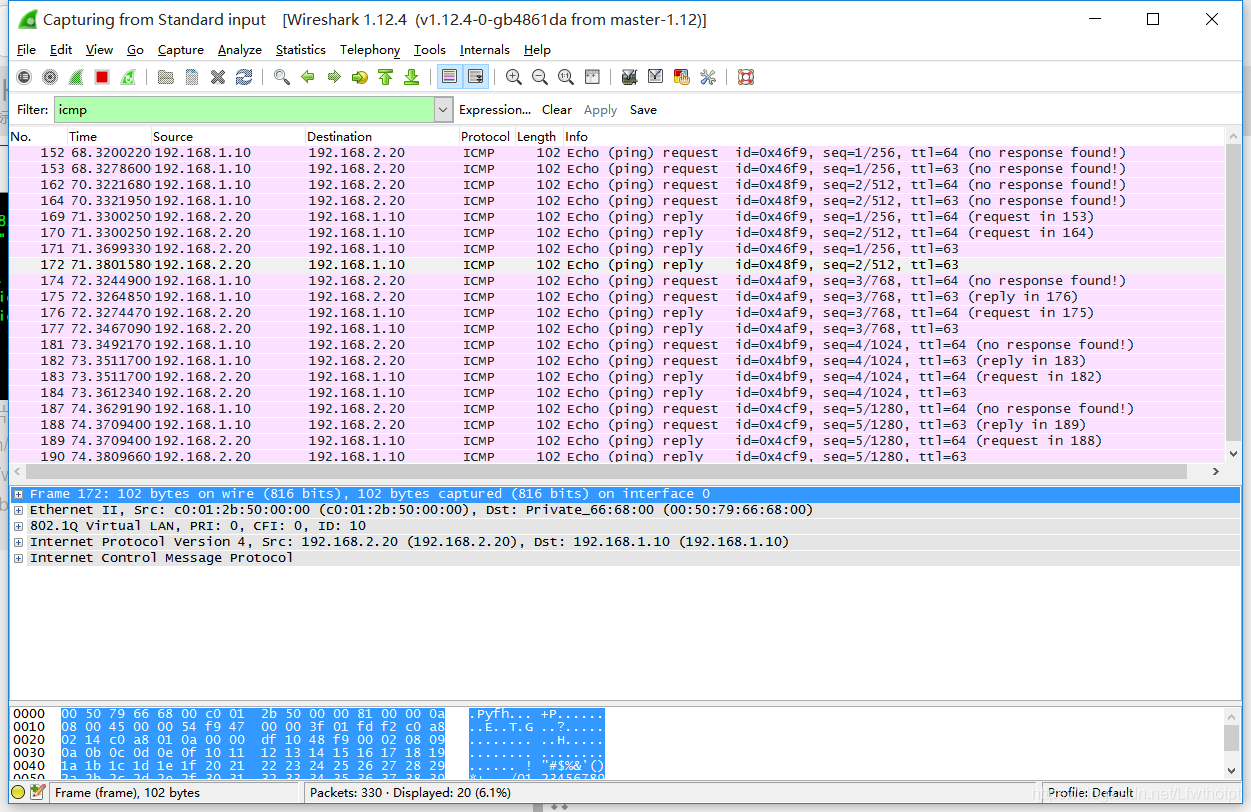Screen dimensions: 1251x812
Task: Edit capture filters icon
Action: (630, 77)
